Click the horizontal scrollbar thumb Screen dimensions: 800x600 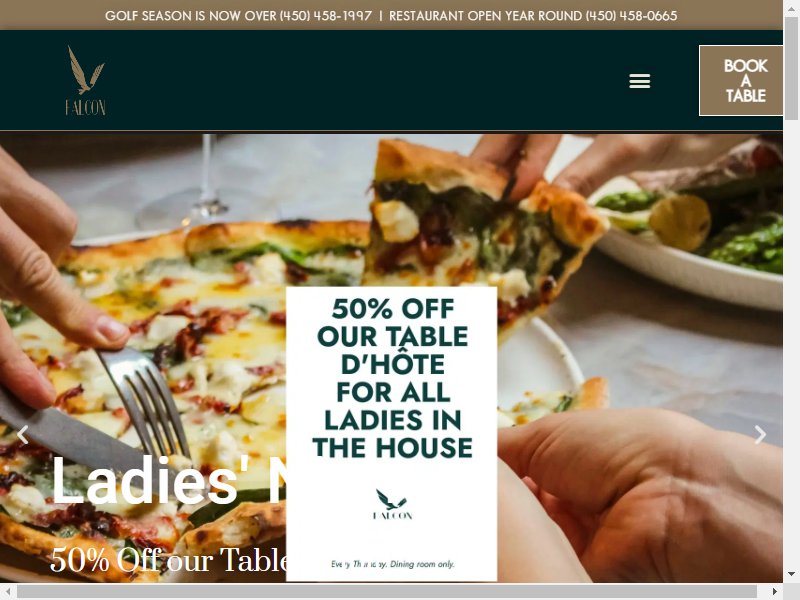(387, 592)
